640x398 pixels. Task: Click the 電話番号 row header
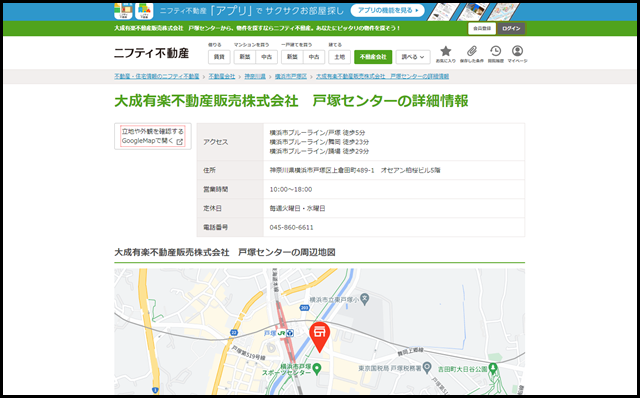(230, 227)
